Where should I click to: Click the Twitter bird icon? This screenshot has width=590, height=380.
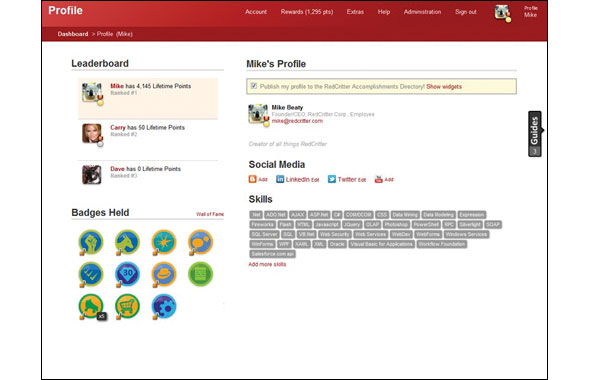[331, 179]
